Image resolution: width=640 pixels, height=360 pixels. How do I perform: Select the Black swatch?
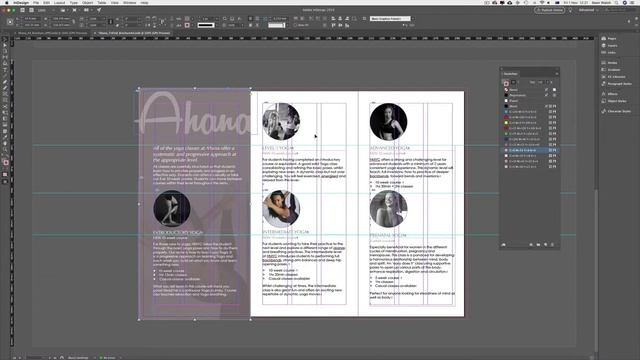click(530, 106)
